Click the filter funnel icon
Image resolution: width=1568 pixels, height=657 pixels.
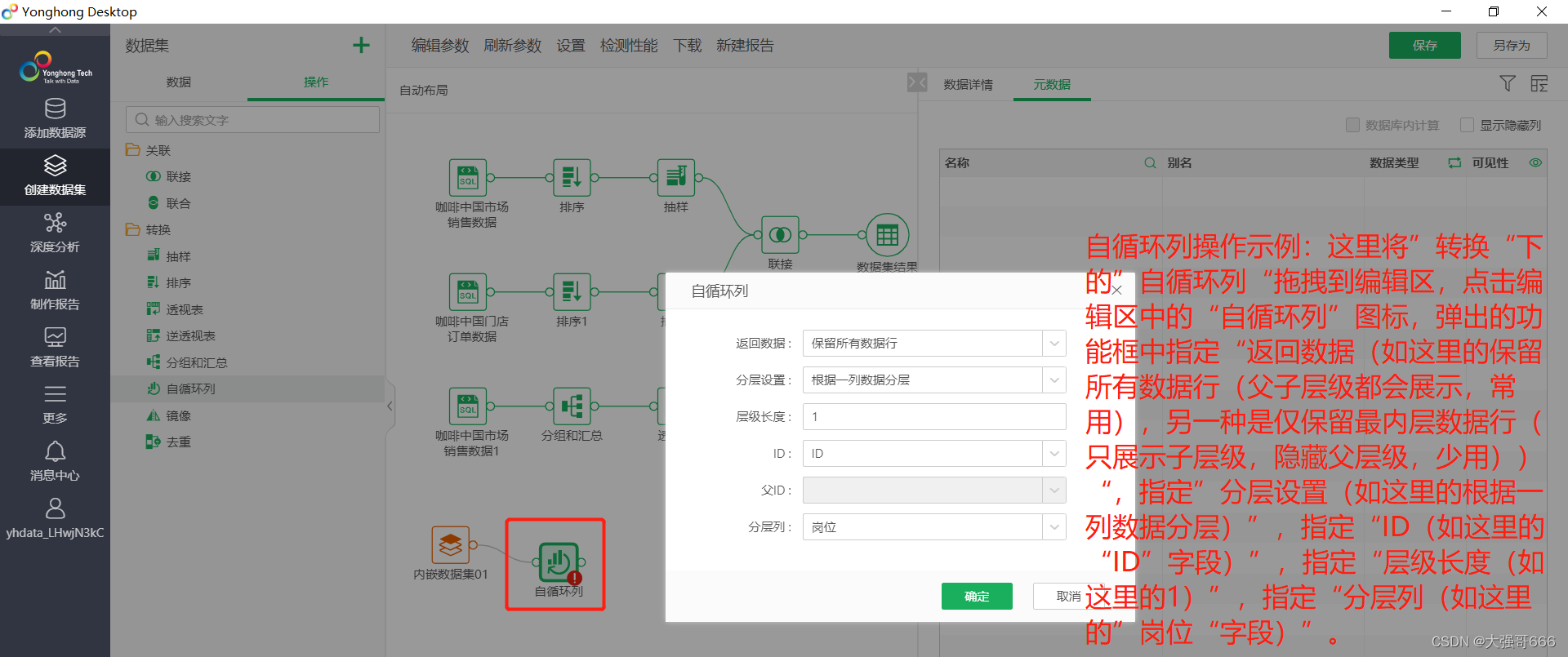tap(1508, 83)
